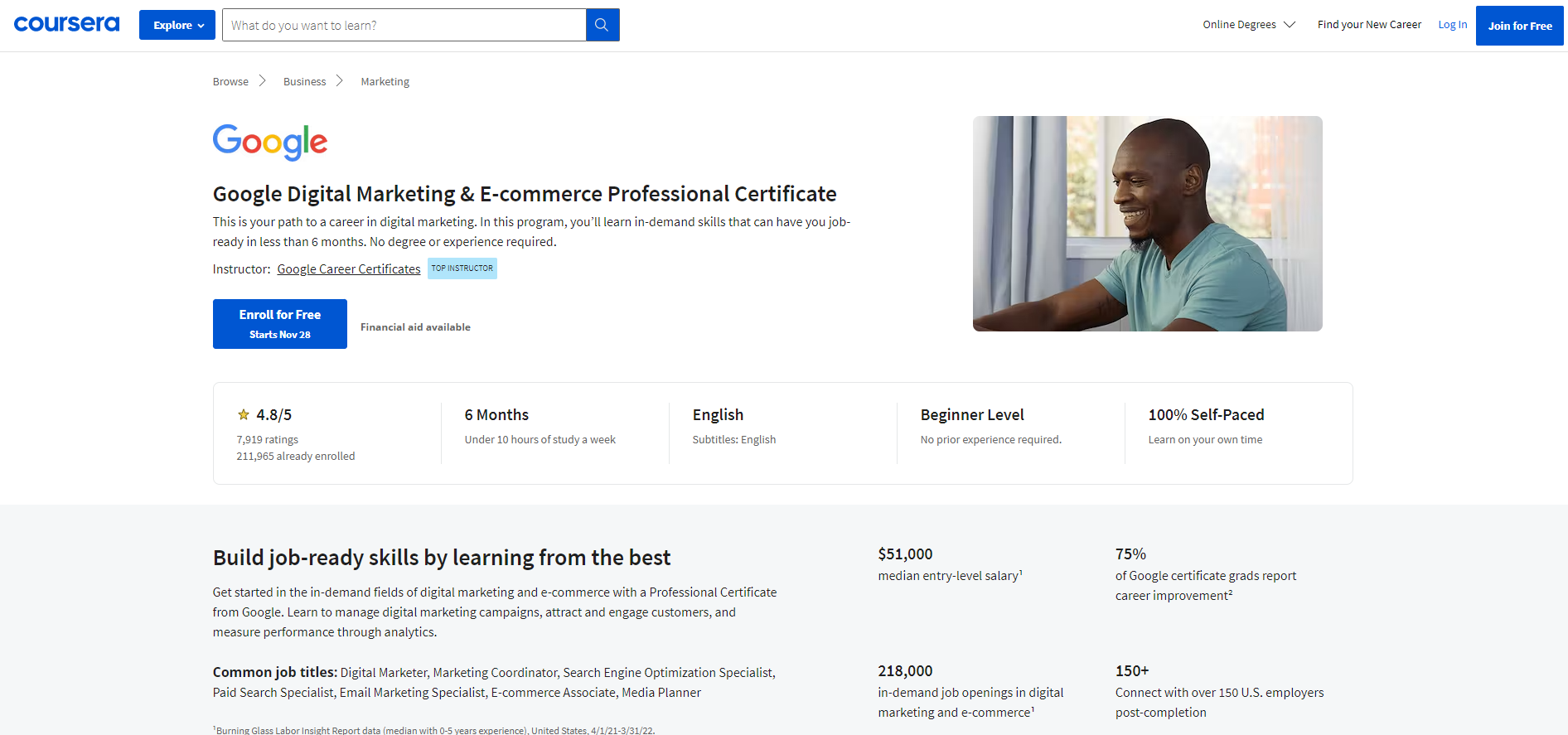Image resolution: width=1568 pixels, height=735 pixels.
Task: Click the 7,919 ratings text
Action: [268, 440]
